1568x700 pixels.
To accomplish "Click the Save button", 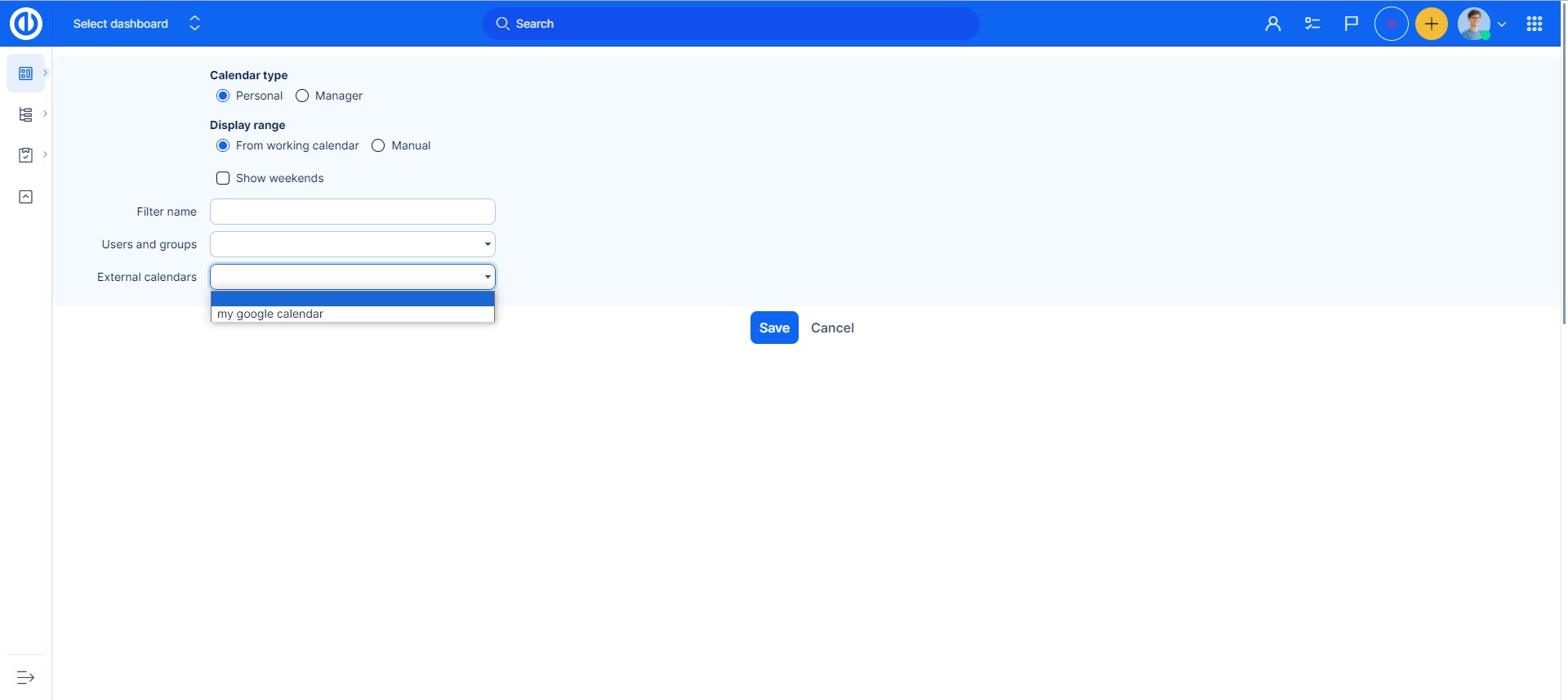I will tap(773, 328).
